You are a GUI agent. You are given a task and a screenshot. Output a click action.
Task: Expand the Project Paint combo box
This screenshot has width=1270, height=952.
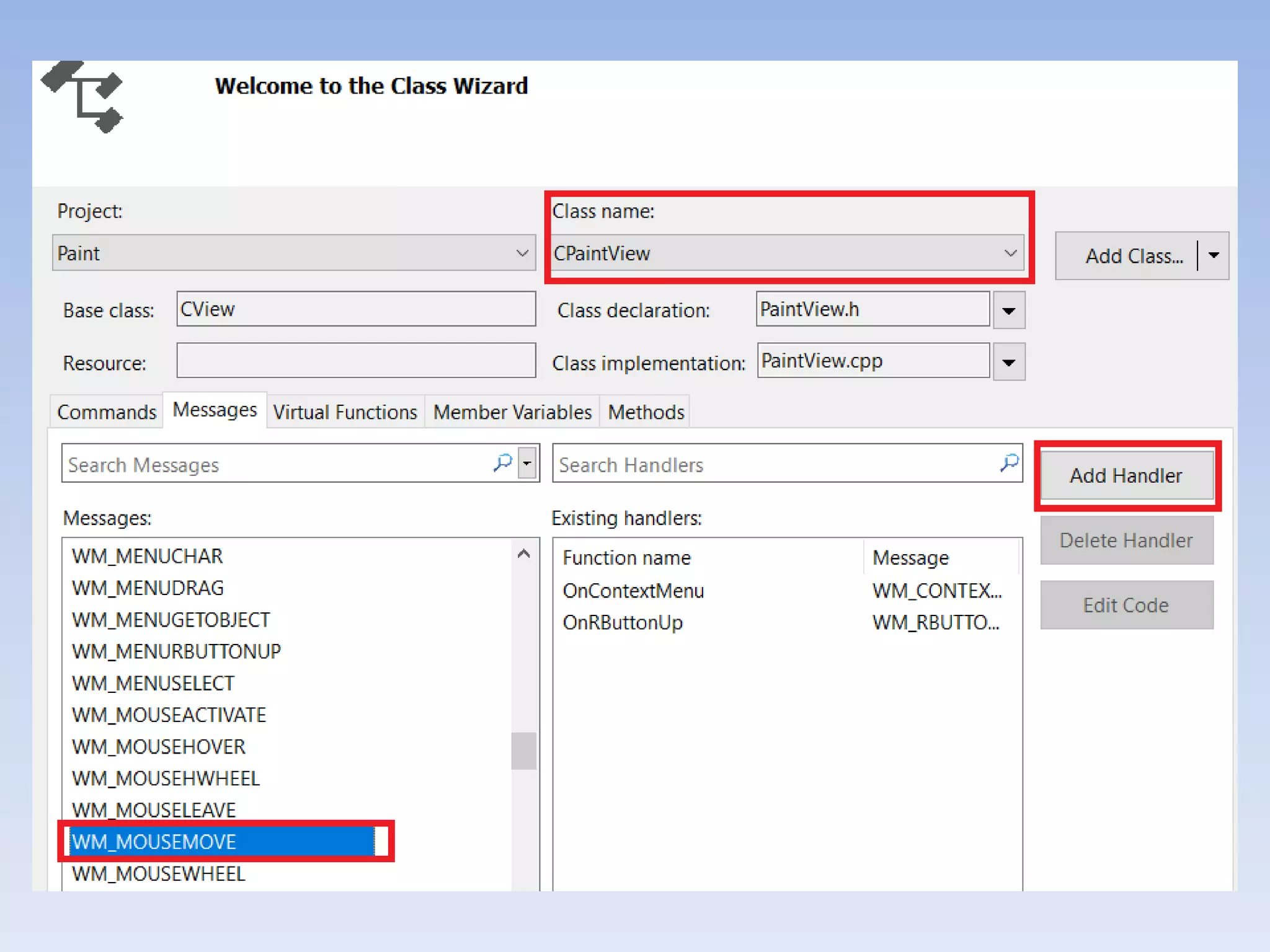tap(522, 253)
